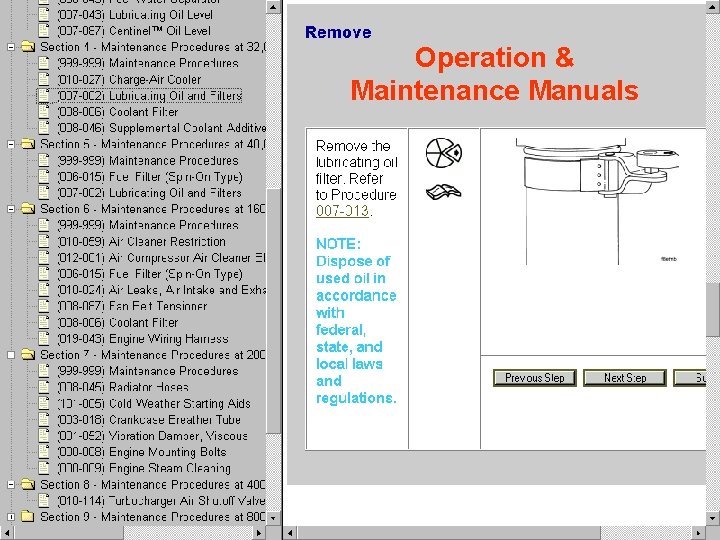
Task: Open the Previous Step page
Action: tap(534, 378)
